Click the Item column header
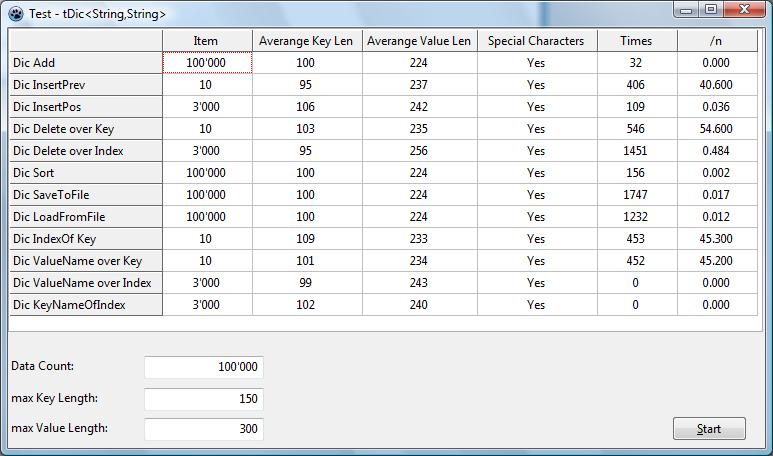The height and width of the screenshot is (456, 773). 206,41
